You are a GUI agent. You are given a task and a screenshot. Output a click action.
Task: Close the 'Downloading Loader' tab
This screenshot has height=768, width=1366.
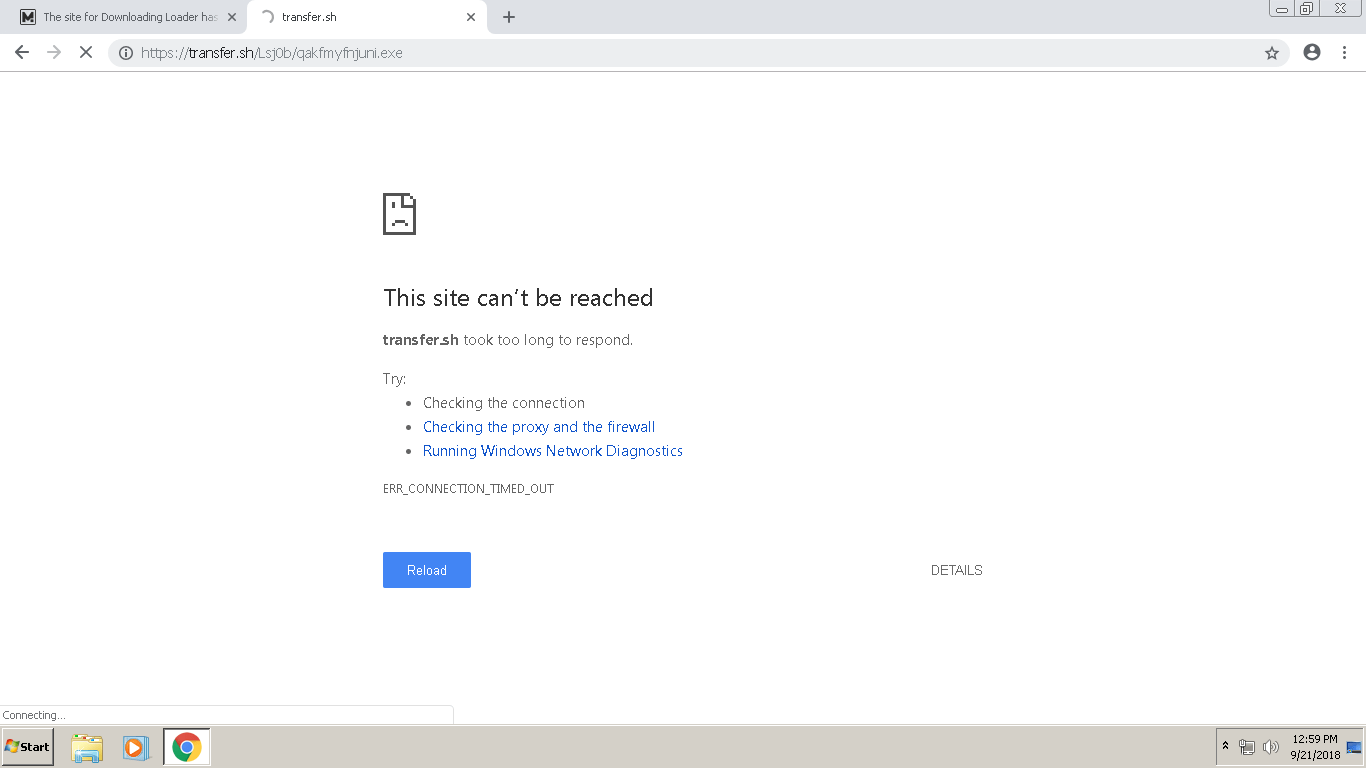232,17
